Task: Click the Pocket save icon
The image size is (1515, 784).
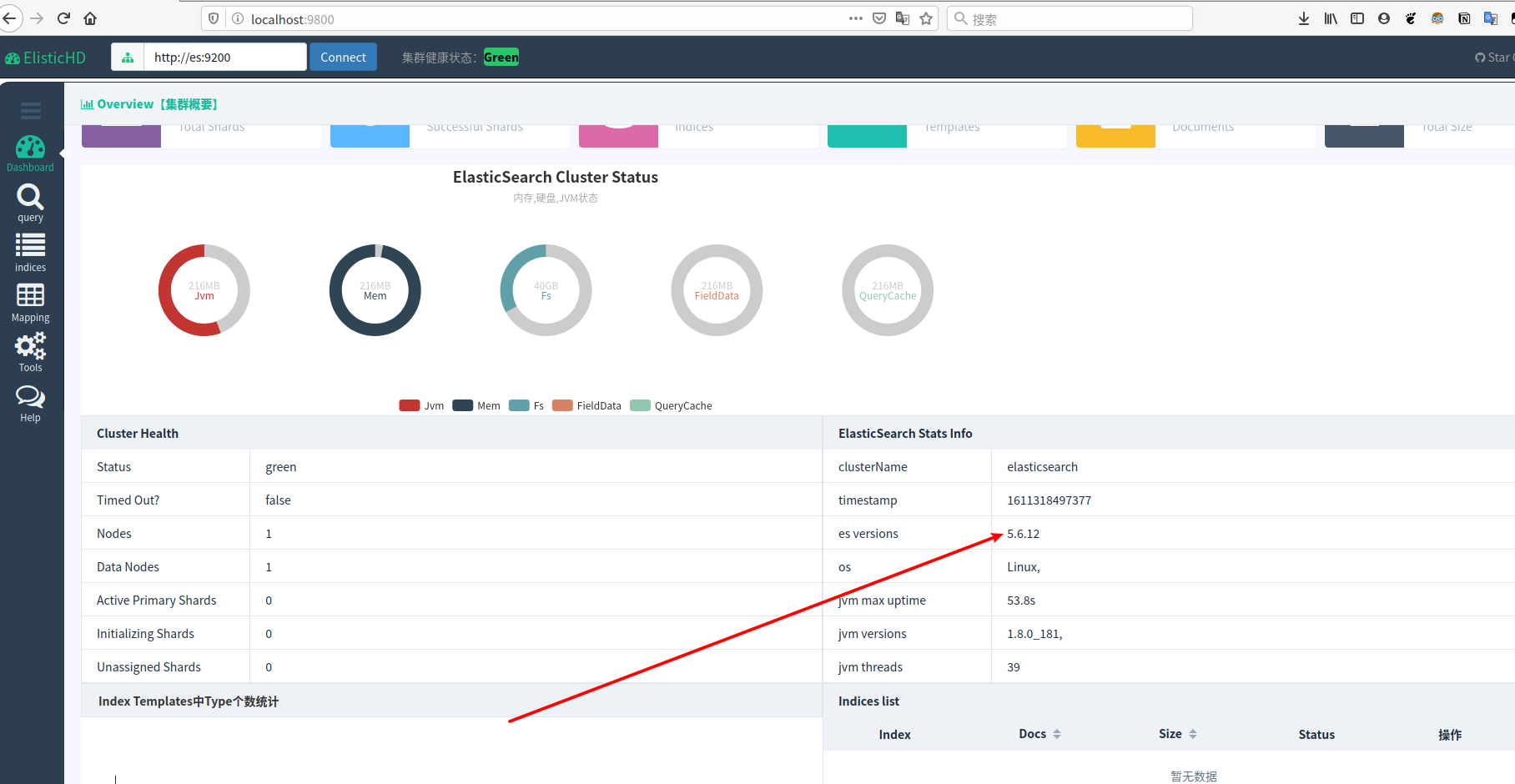Action: [879, 18]
